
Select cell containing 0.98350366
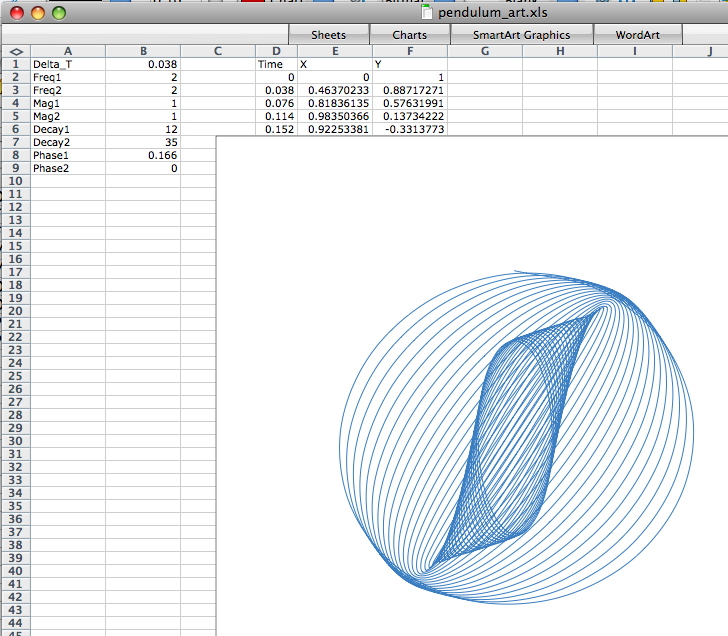[x=335, y=116]
